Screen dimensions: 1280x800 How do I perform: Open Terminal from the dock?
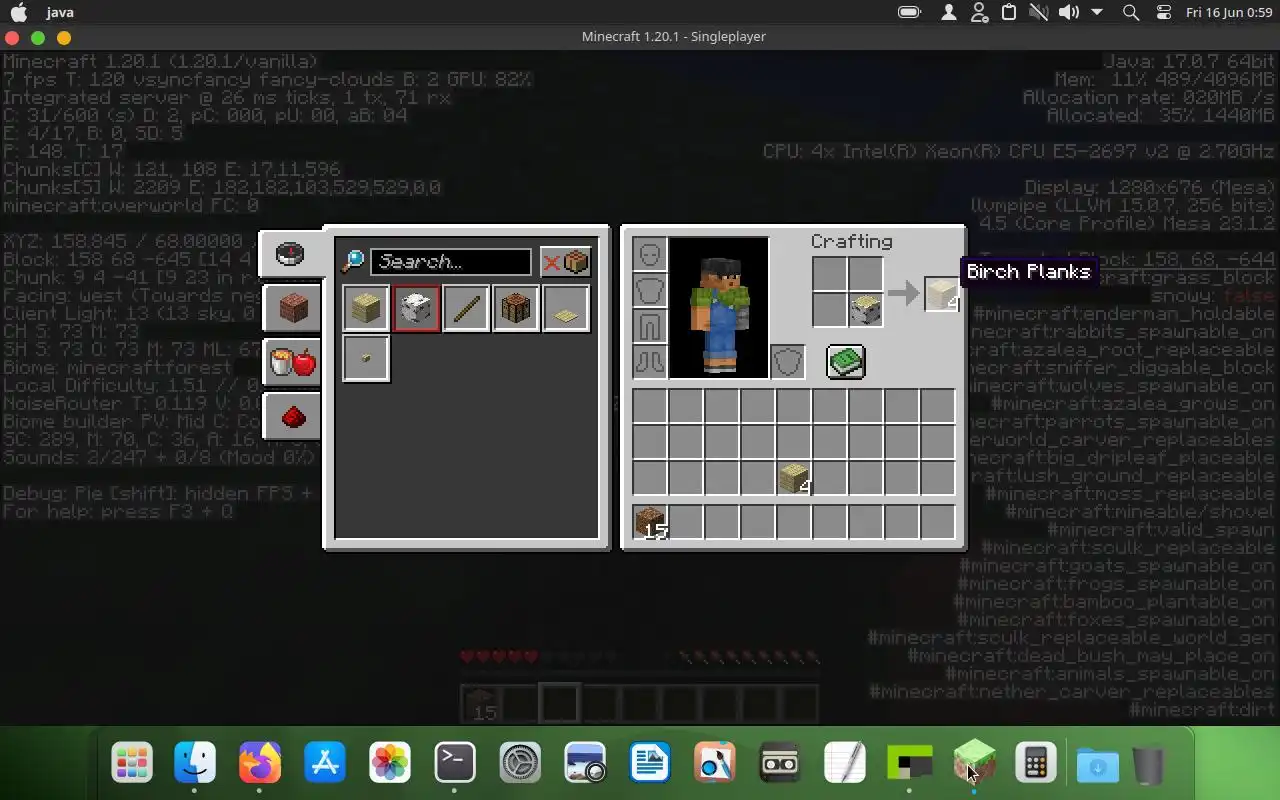(455, 764)
